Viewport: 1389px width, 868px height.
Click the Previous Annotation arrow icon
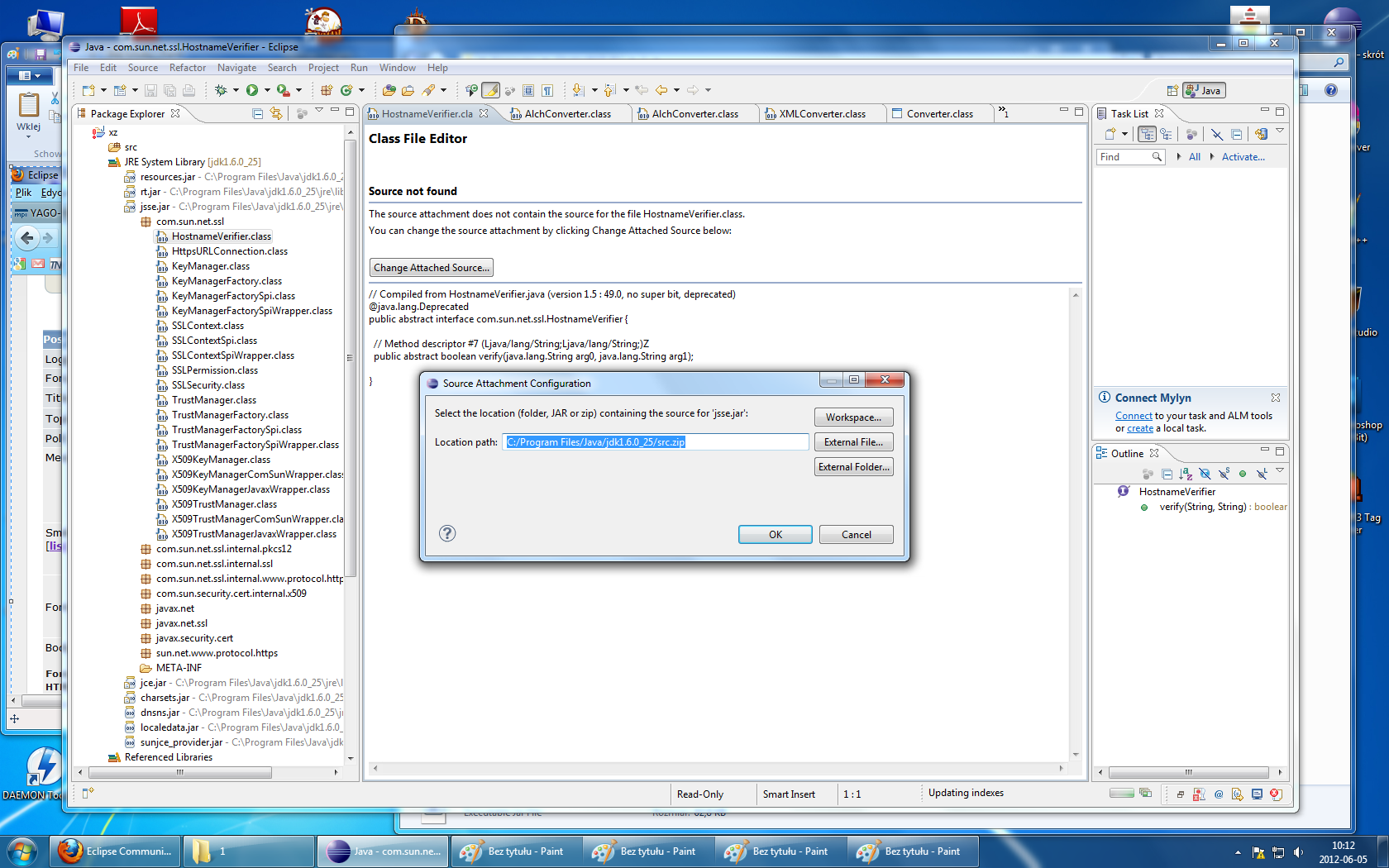(610, 90)
